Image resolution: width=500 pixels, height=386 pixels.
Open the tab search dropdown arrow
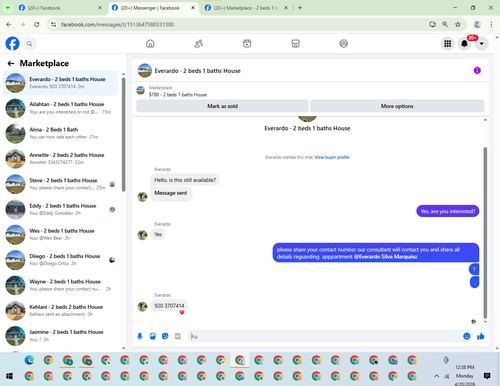tap(7, 8)
